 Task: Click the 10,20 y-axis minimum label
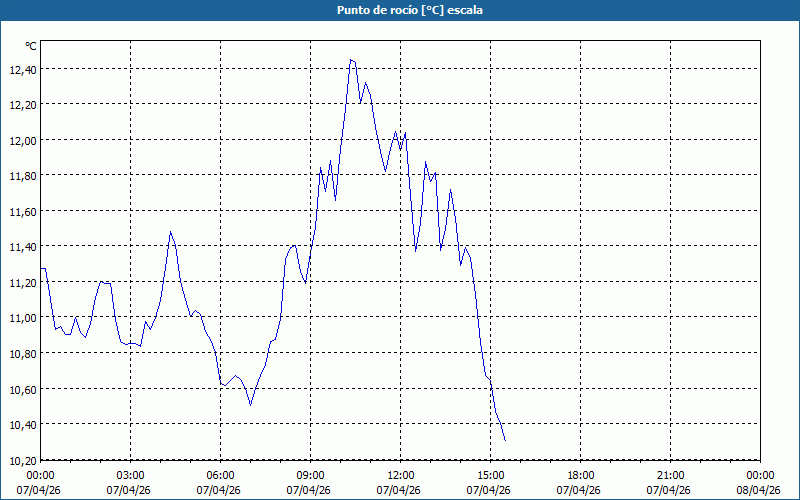point(23,460)
